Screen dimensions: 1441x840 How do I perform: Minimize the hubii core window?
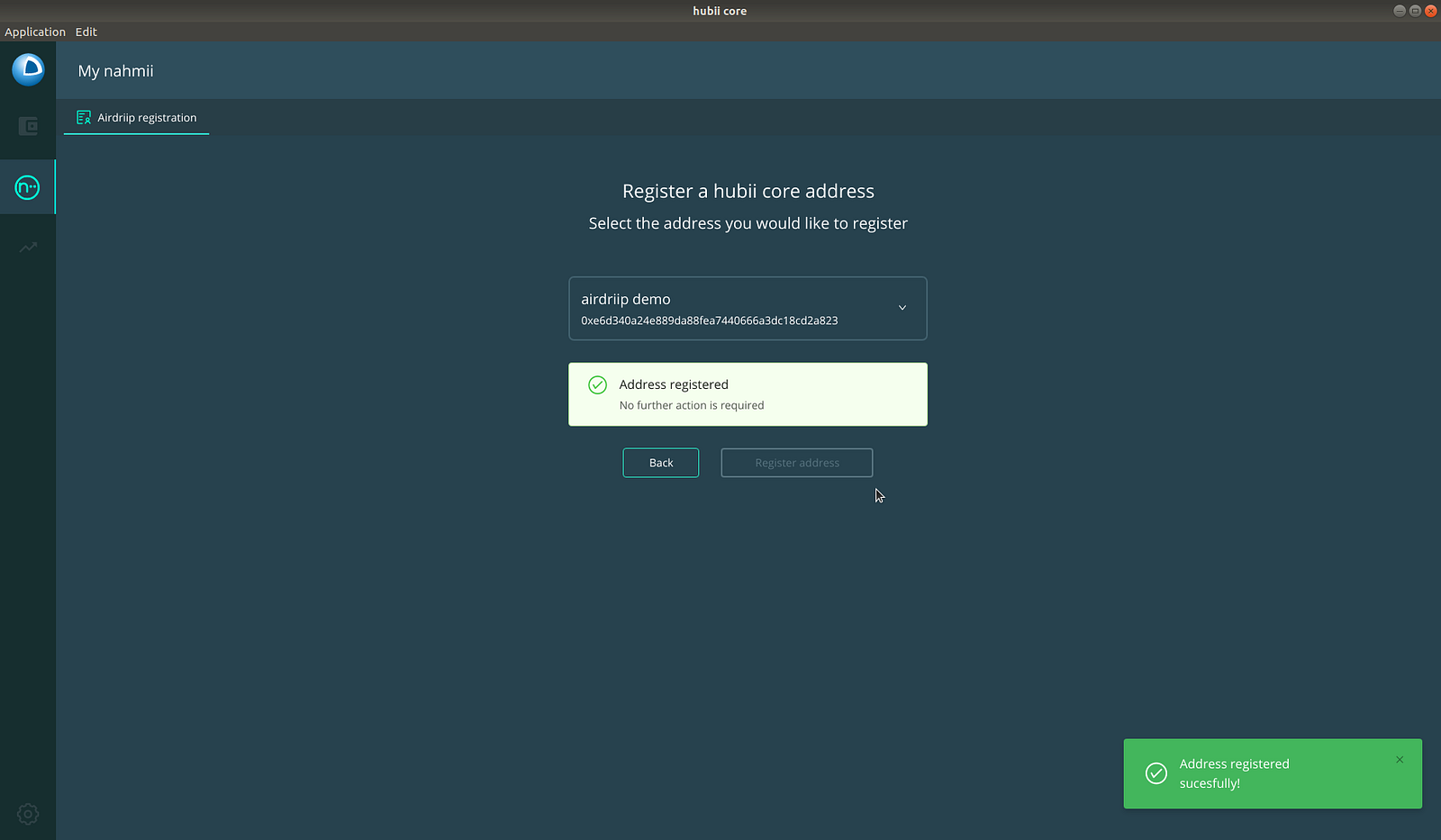[x=1400, y=11]
